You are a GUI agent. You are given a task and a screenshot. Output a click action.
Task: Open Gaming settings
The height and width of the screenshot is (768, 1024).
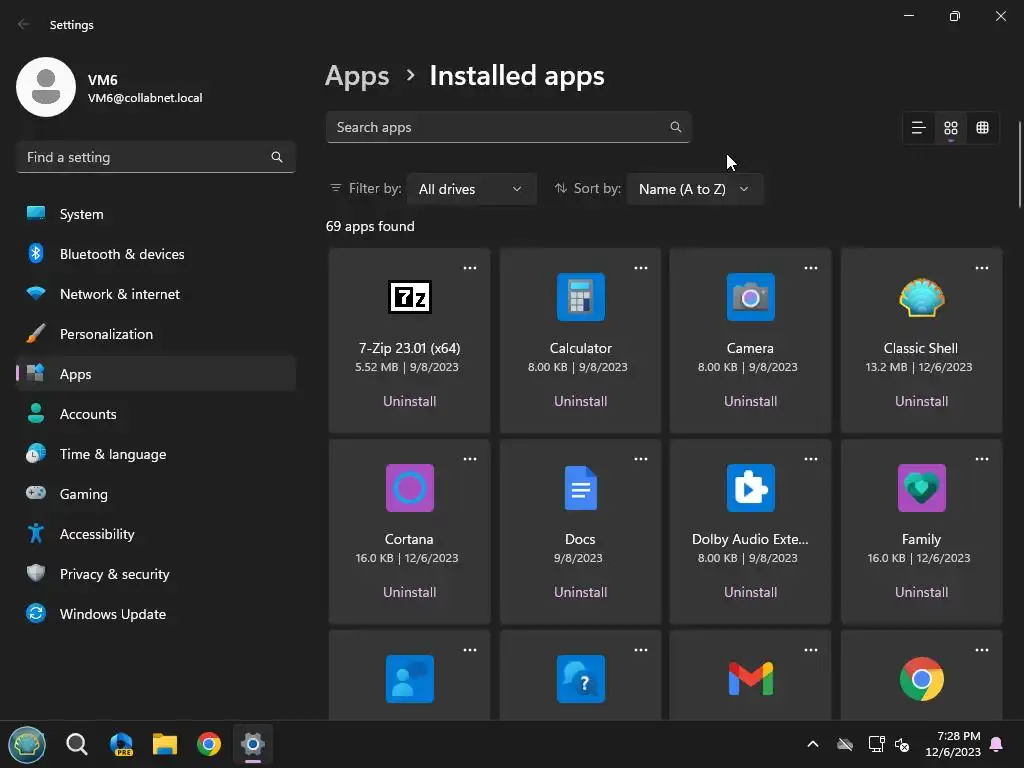pos(155,494)
